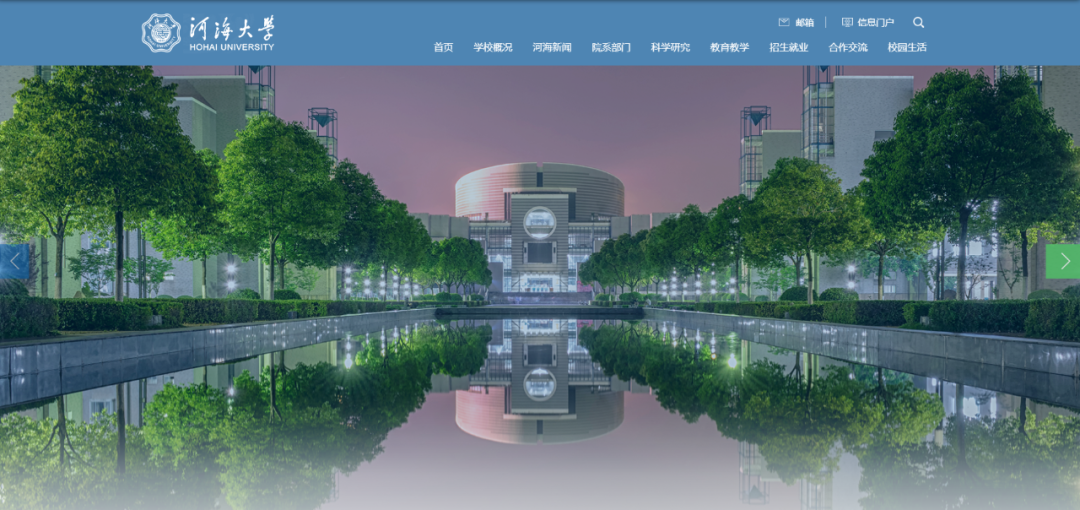Viewport: 1080px width, 510px height.
Task: Open the 河海新闻 menu
Action: pos(552,48)
